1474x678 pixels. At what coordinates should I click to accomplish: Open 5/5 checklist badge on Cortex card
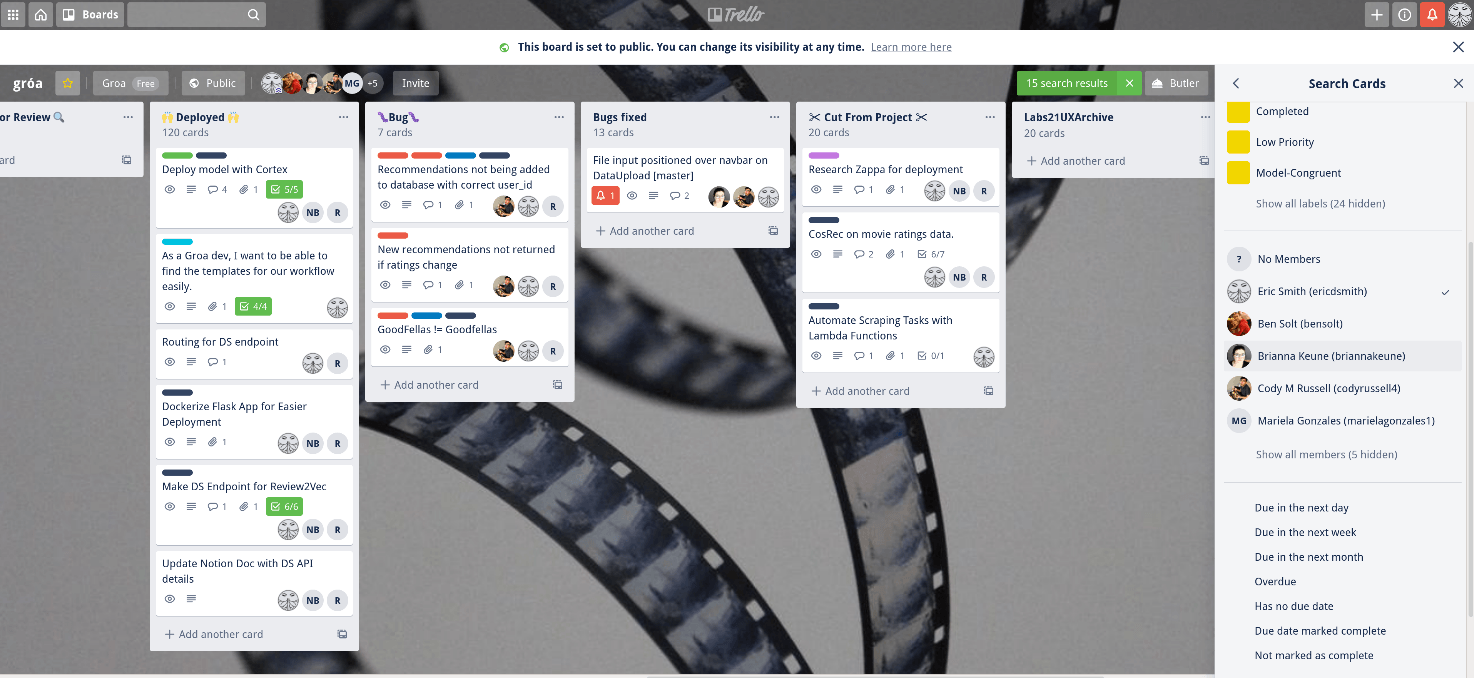click(x=284, y=189)
